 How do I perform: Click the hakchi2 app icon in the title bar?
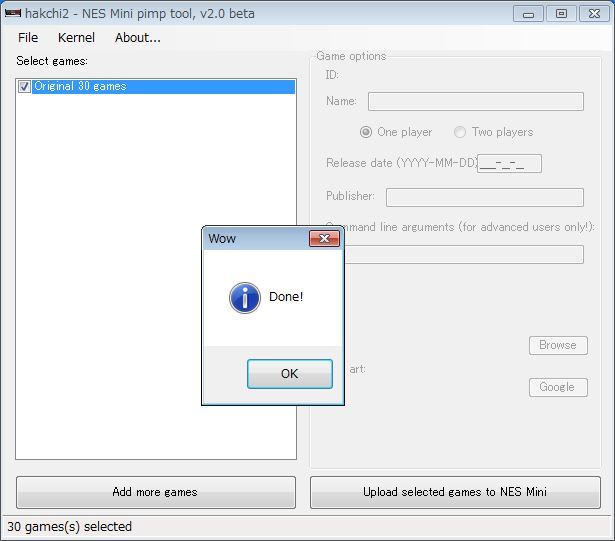13,13
